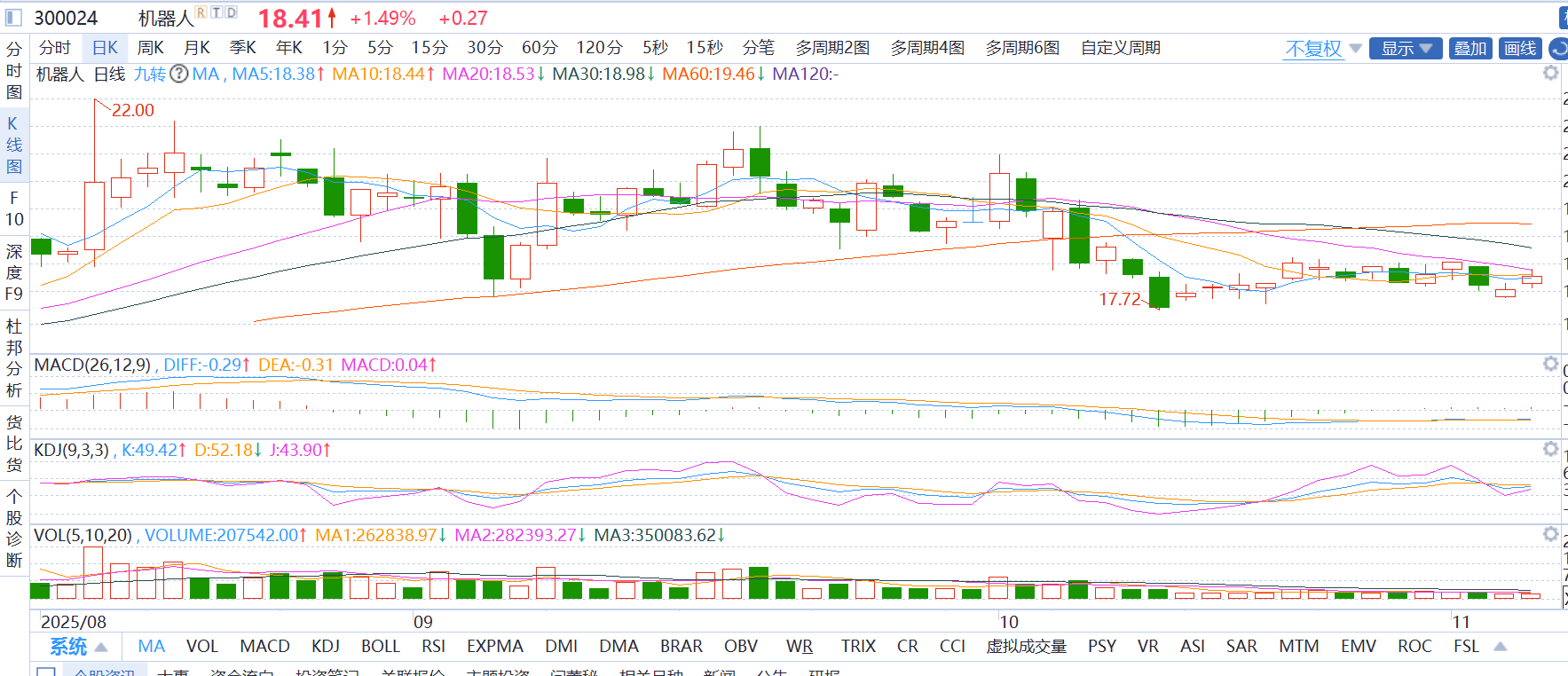The width and height of the screenshot is (1568, 676).
Task: Open F10 in the left sidebar
Action: click(14, 208)
